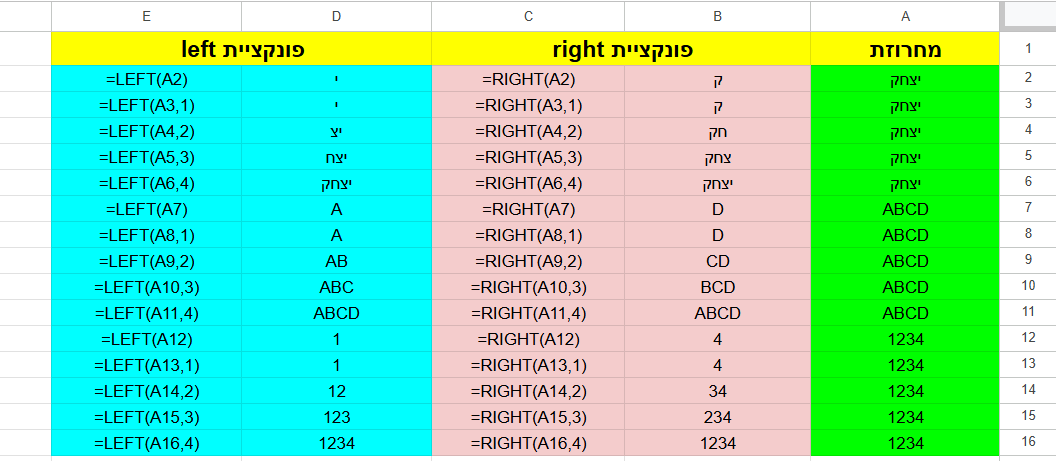Screen dimensions: 1056x461
Task: Select column E header
Action: point(146,16)
